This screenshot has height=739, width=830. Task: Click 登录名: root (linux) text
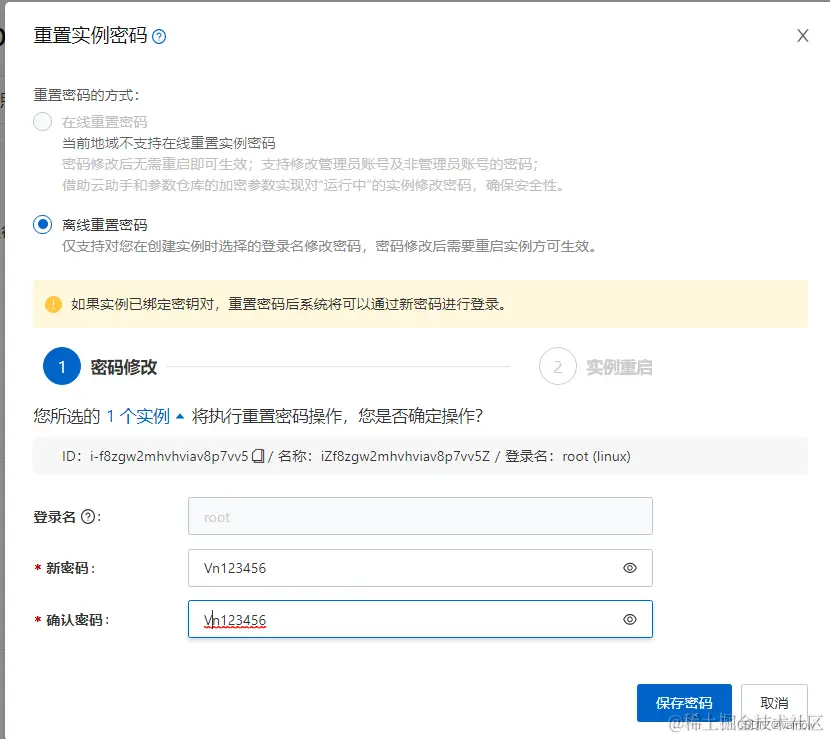pos(567,456)
